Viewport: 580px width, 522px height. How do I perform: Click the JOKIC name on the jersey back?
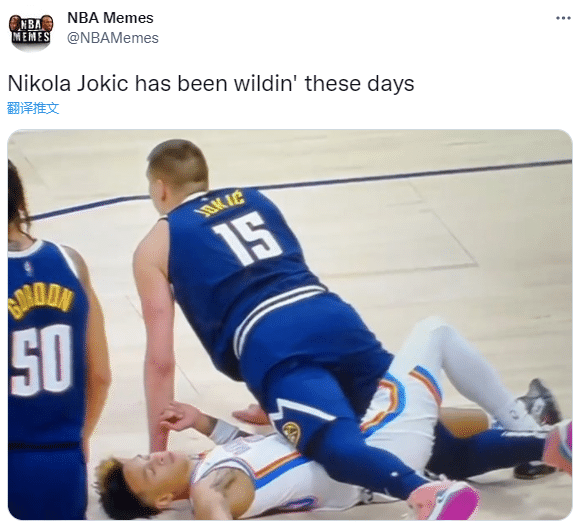(220, 203)
